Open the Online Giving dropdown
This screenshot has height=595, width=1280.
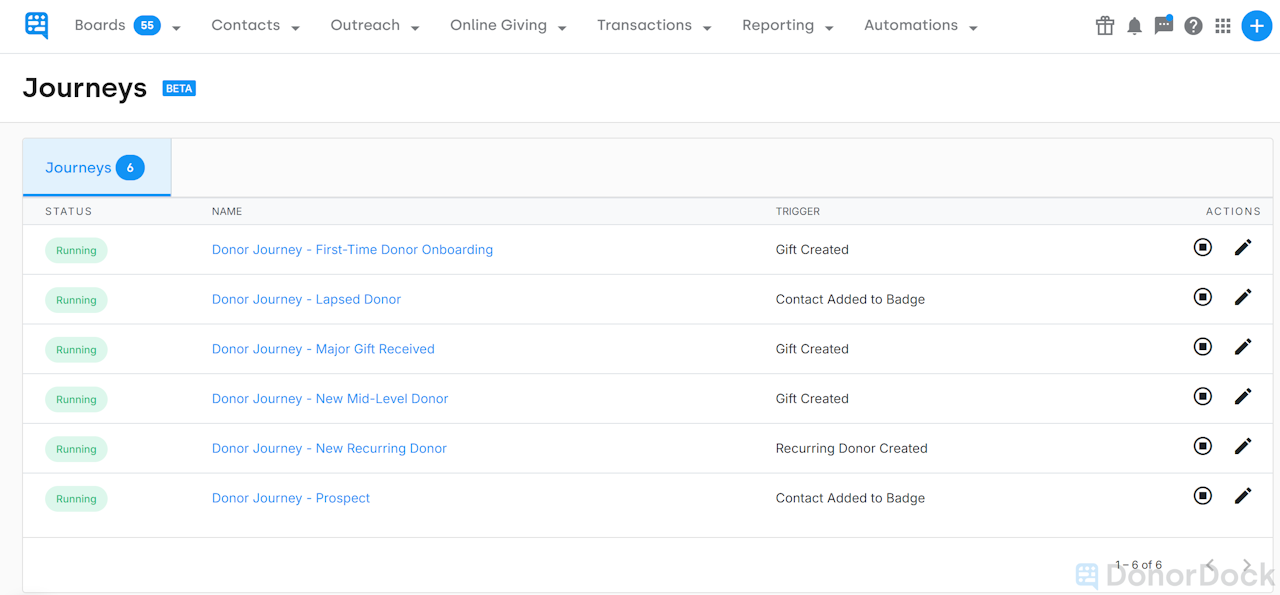507,25
